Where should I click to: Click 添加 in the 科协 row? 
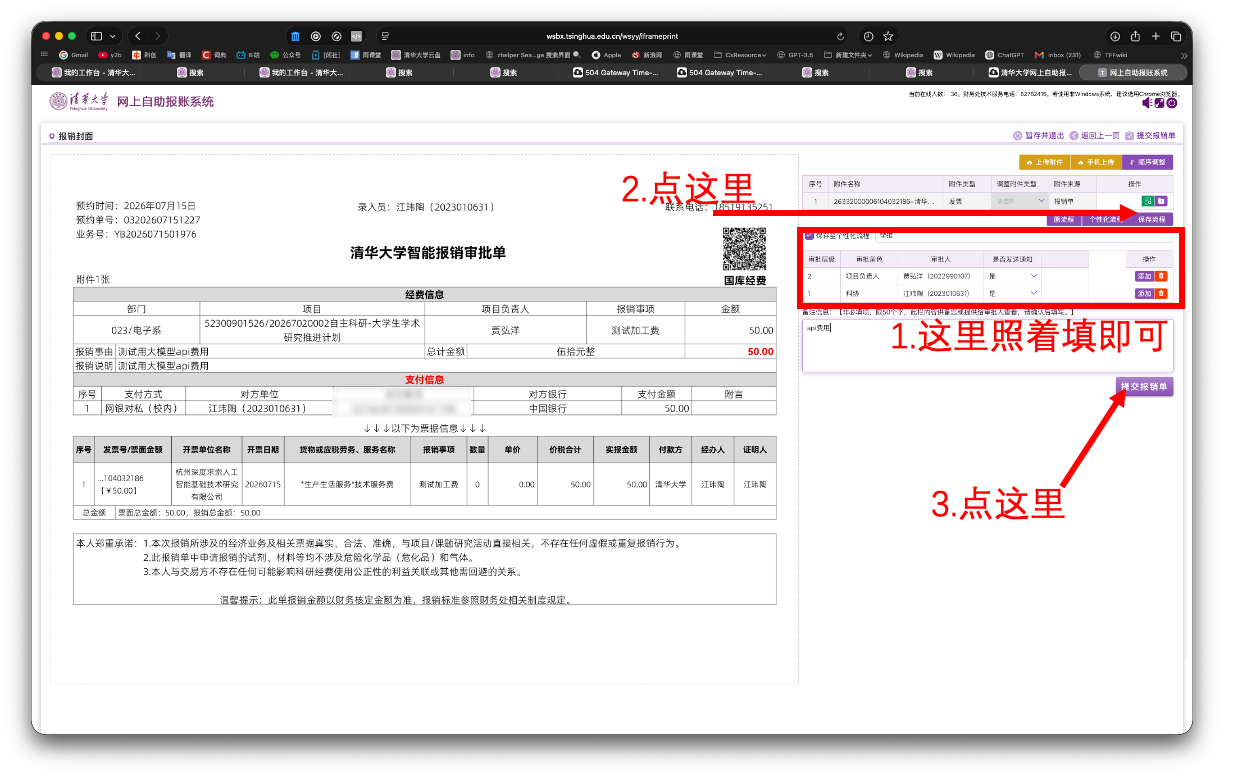[x=1144, y=294]
